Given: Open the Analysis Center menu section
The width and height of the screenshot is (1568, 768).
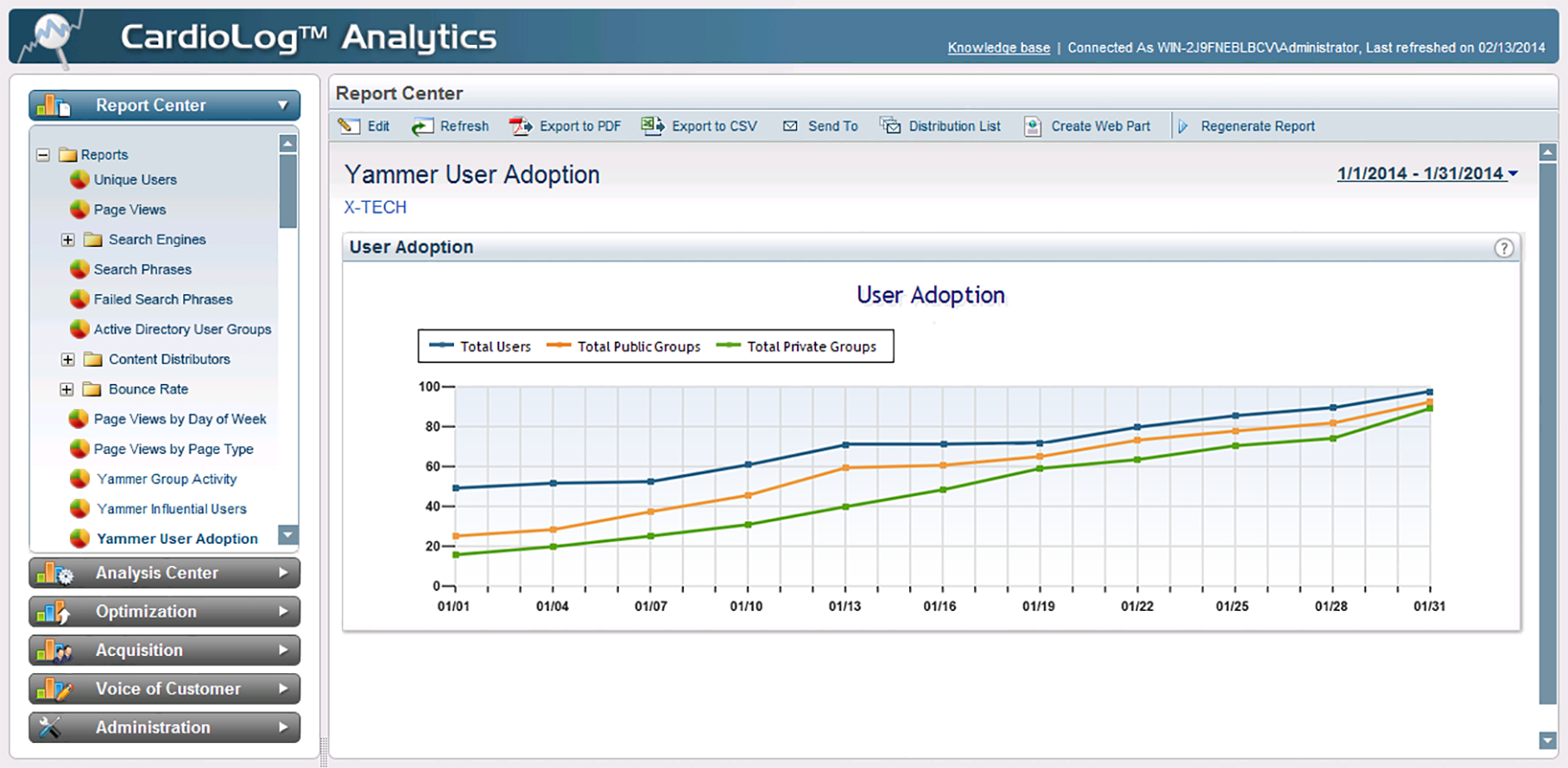Looking at the screenshot, I should 164,573.
